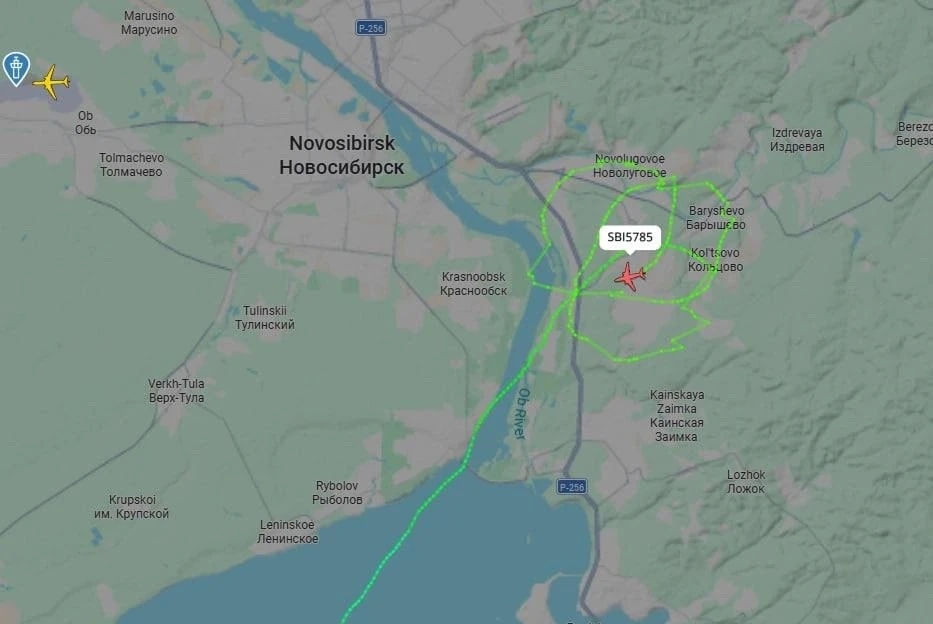Screen dimensions: 933x624
Task: Click the Leninskoe village label
Action: coord(287,532)
